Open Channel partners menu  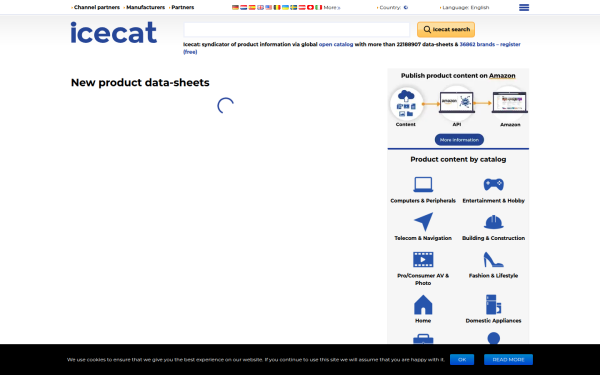(x=96, y=7)
